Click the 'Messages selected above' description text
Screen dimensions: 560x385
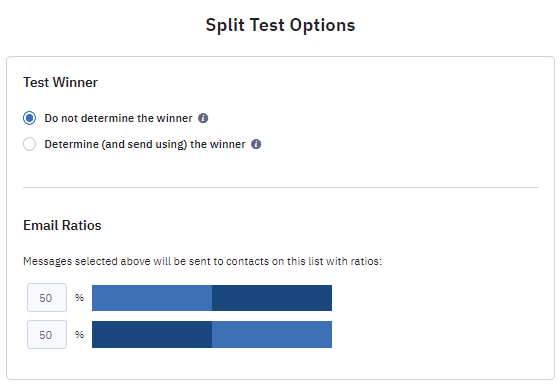coord(202,261)
